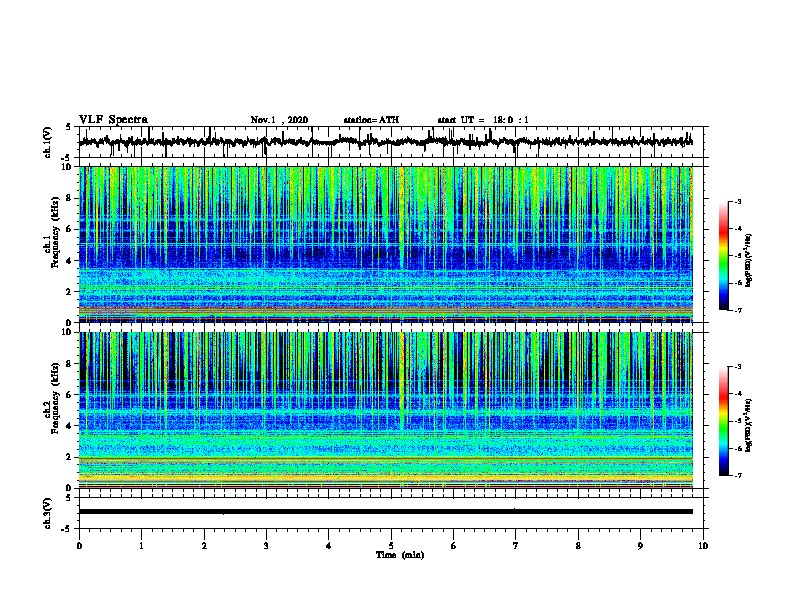Click the ch.2 spectrogram "10" kHz tick label
Viewport: 792px width, 612px height.
click(x=66, y=332)
